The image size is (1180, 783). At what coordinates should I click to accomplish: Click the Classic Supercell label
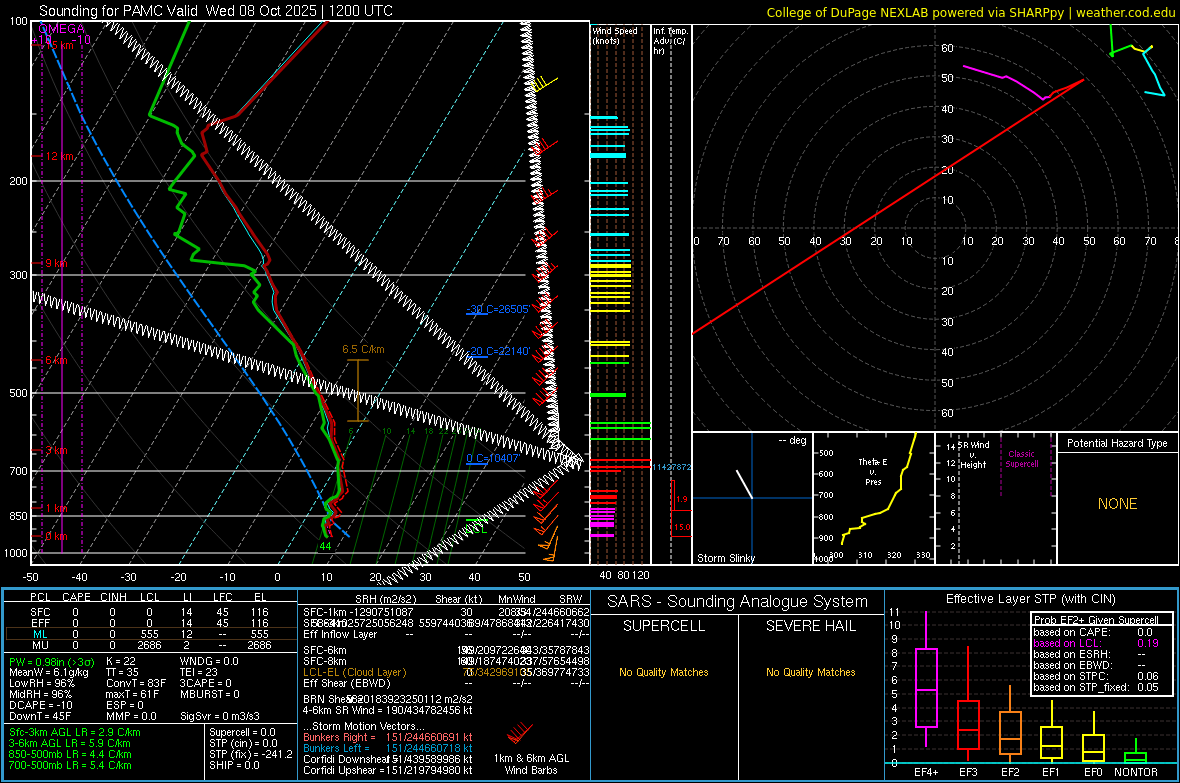point(1021,459)
